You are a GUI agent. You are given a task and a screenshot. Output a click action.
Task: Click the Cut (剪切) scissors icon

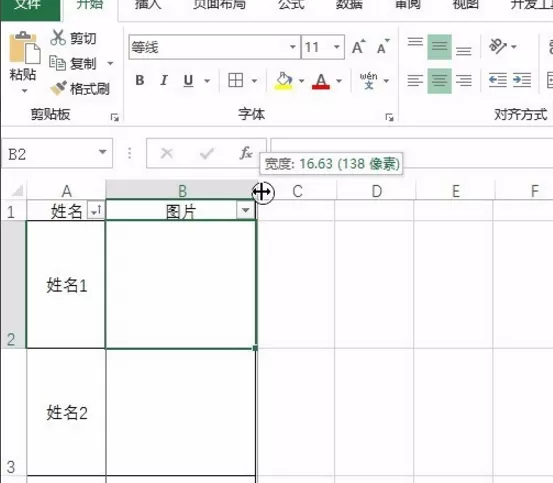tap(58, 38)
